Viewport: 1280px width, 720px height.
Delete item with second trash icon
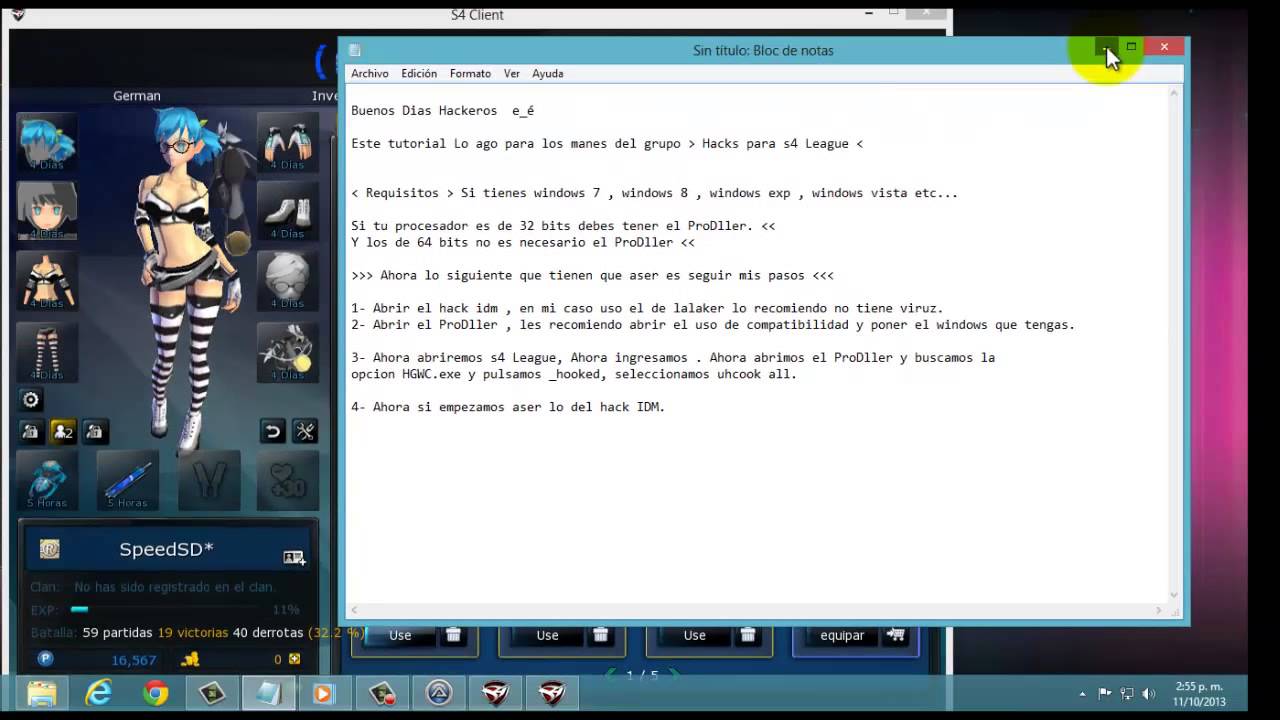600,634
